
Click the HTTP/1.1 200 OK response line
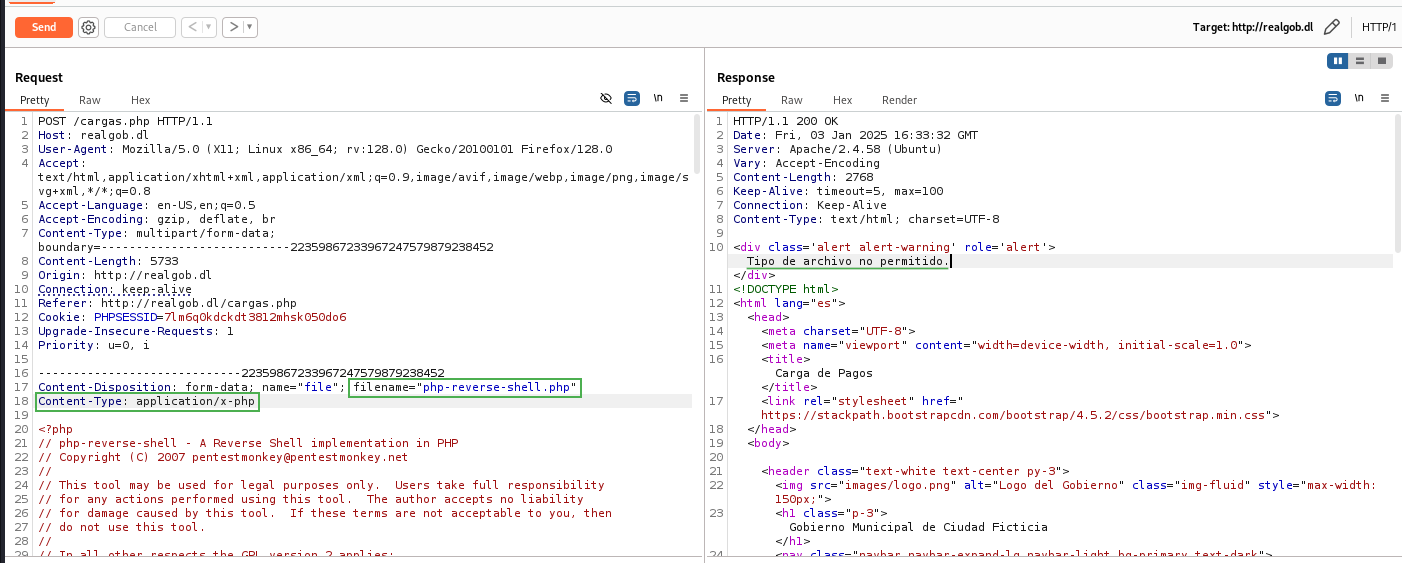point(785,121)
